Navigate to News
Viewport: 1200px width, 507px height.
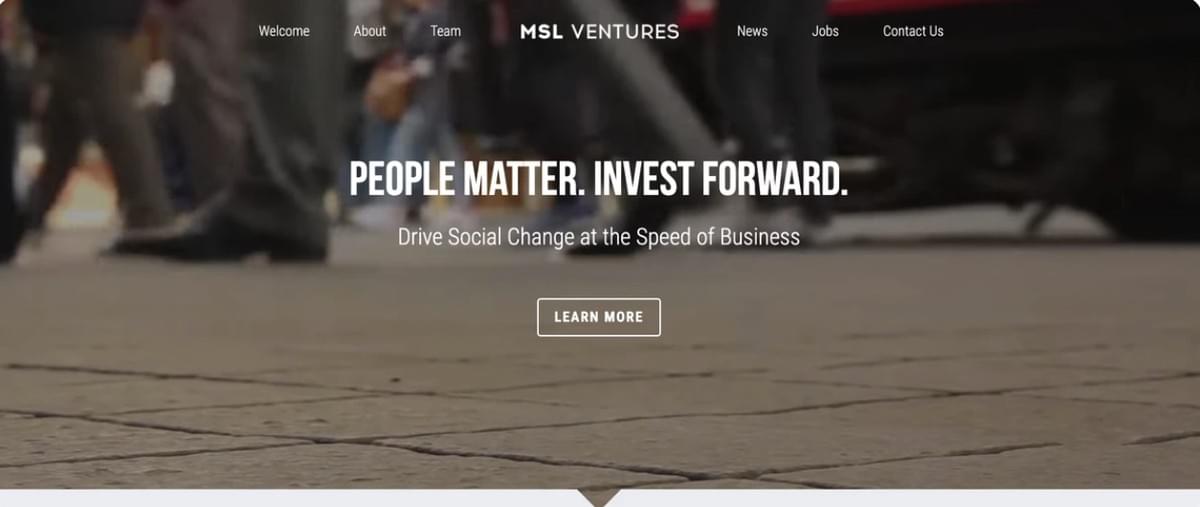click(x=752, y=31)
